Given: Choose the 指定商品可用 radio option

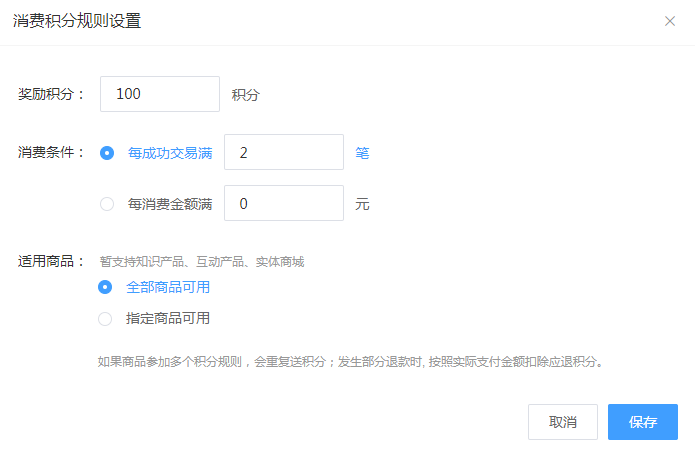Looking at the screenshot, I should point(105,319).
